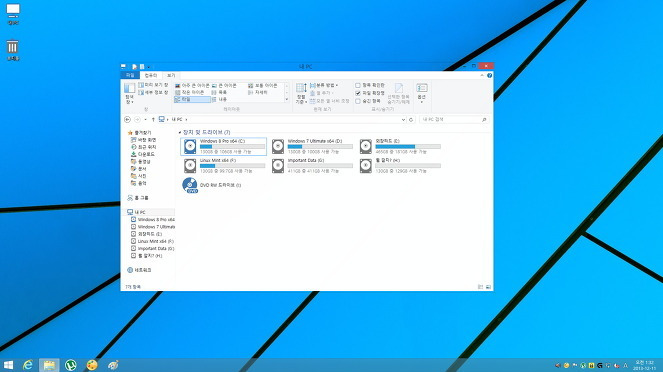Open the Options (옵션) button
This screenshot has height=372, width=663.
tap(422, 93)
